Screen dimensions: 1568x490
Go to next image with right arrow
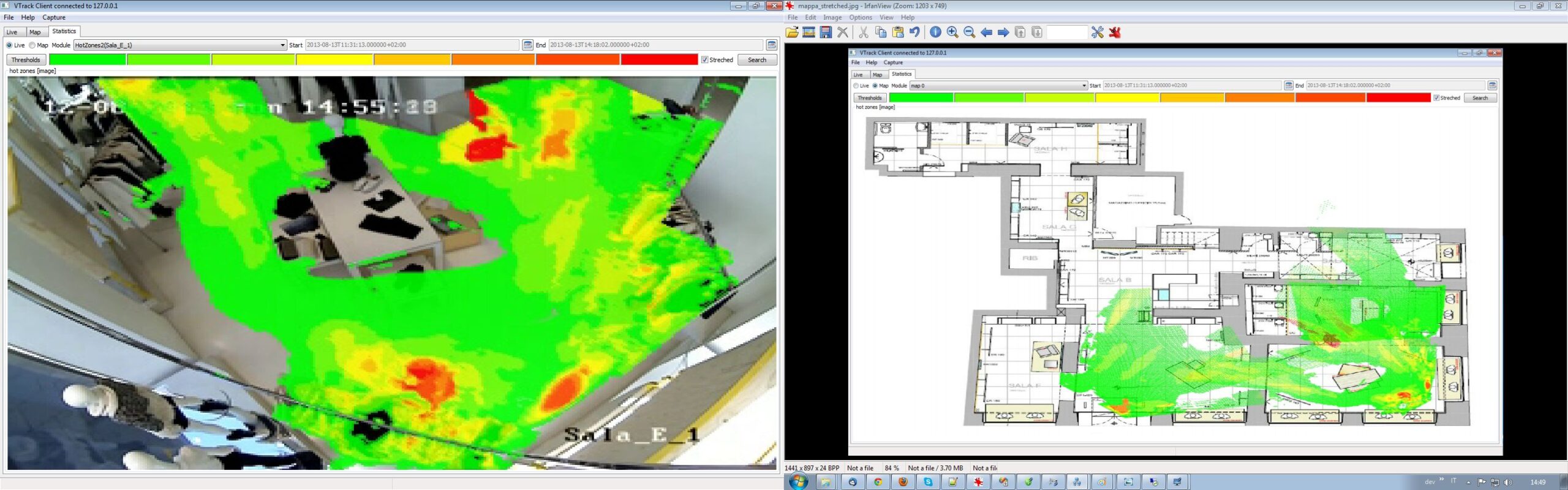(1003, 32)
